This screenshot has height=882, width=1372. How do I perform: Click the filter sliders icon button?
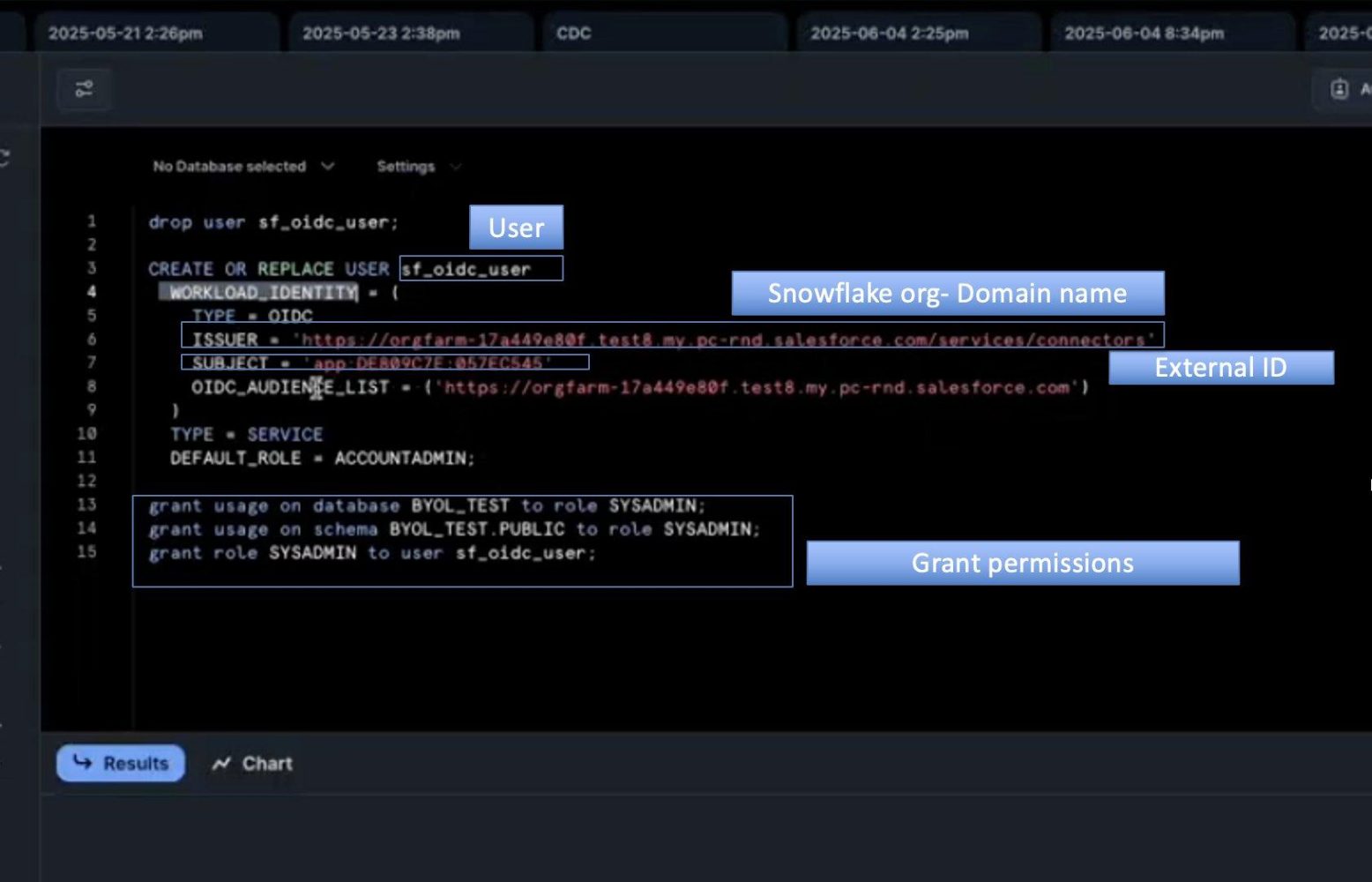84,89
